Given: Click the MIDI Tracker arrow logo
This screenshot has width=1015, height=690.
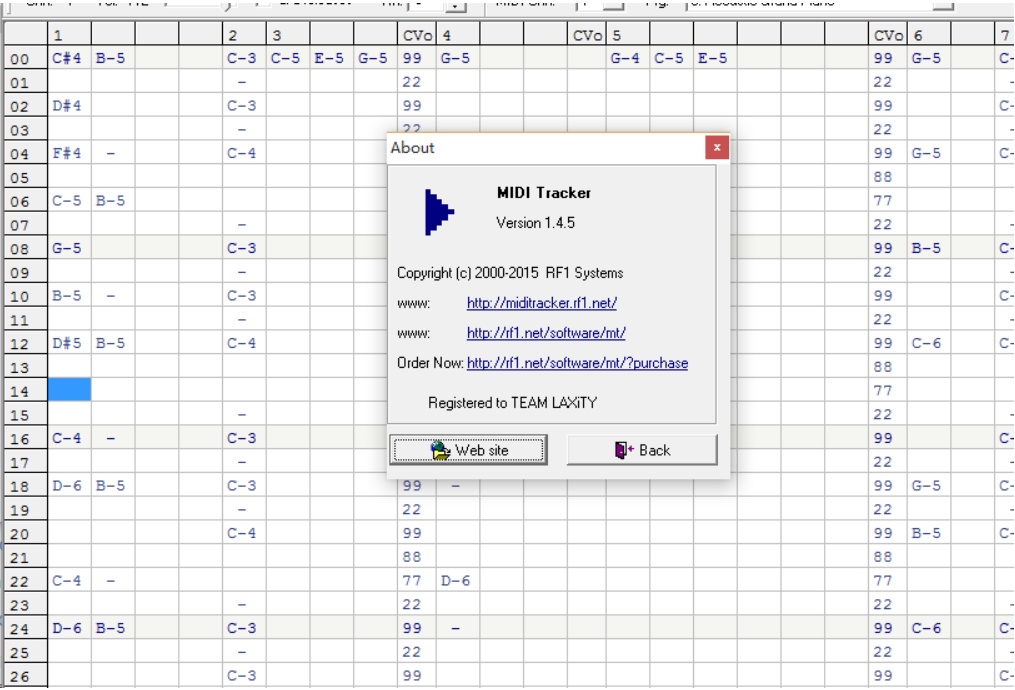Looking at the screenshot, I should point(438,210).
